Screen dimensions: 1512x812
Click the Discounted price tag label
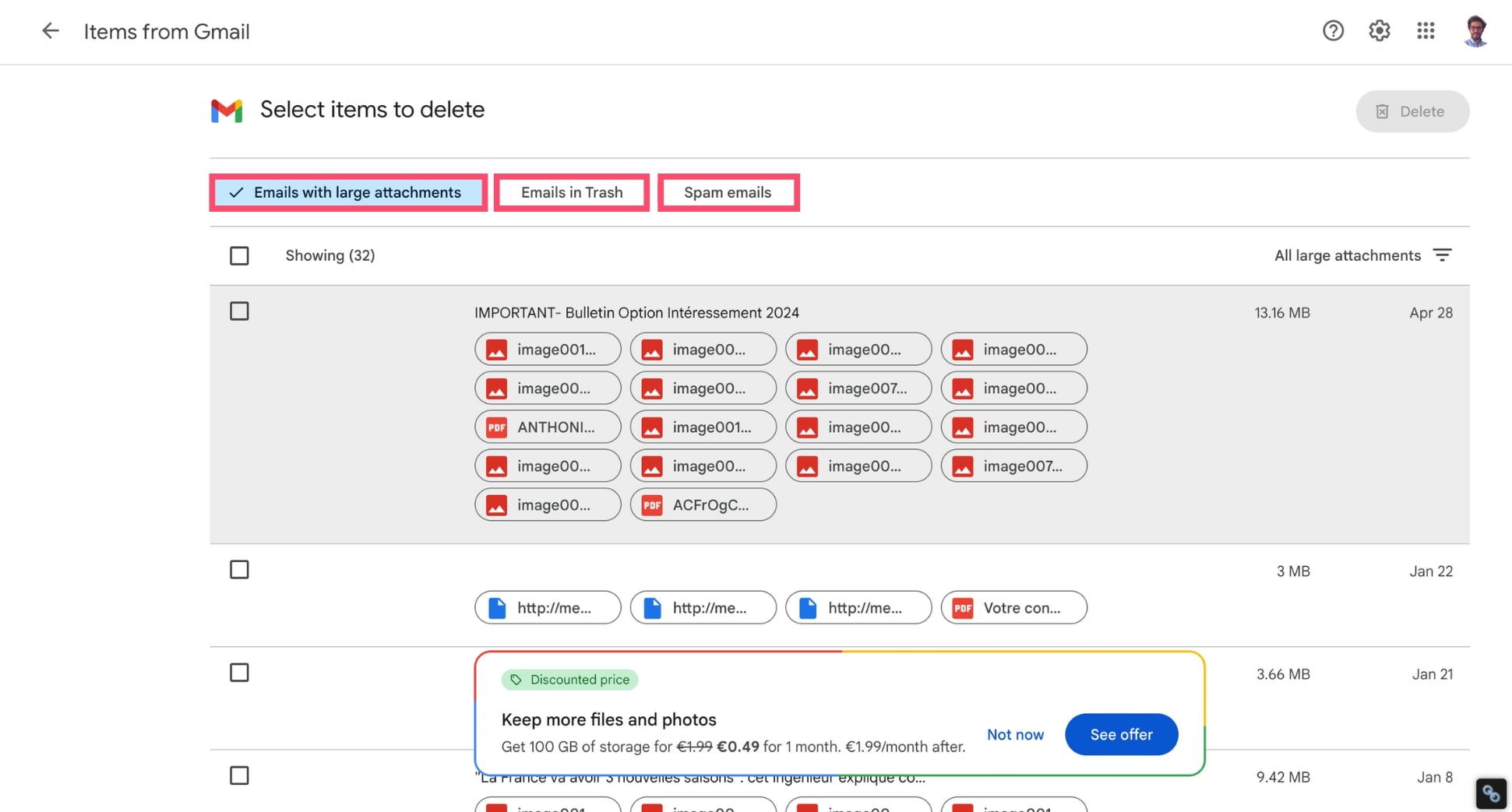click(x=569, y=680)
